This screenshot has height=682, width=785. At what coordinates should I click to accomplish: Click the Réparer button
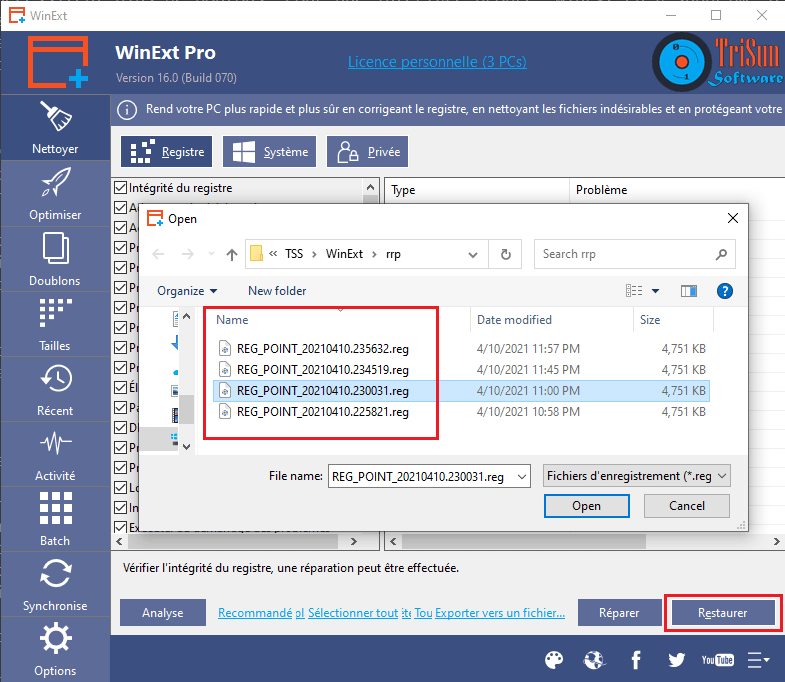619,613
